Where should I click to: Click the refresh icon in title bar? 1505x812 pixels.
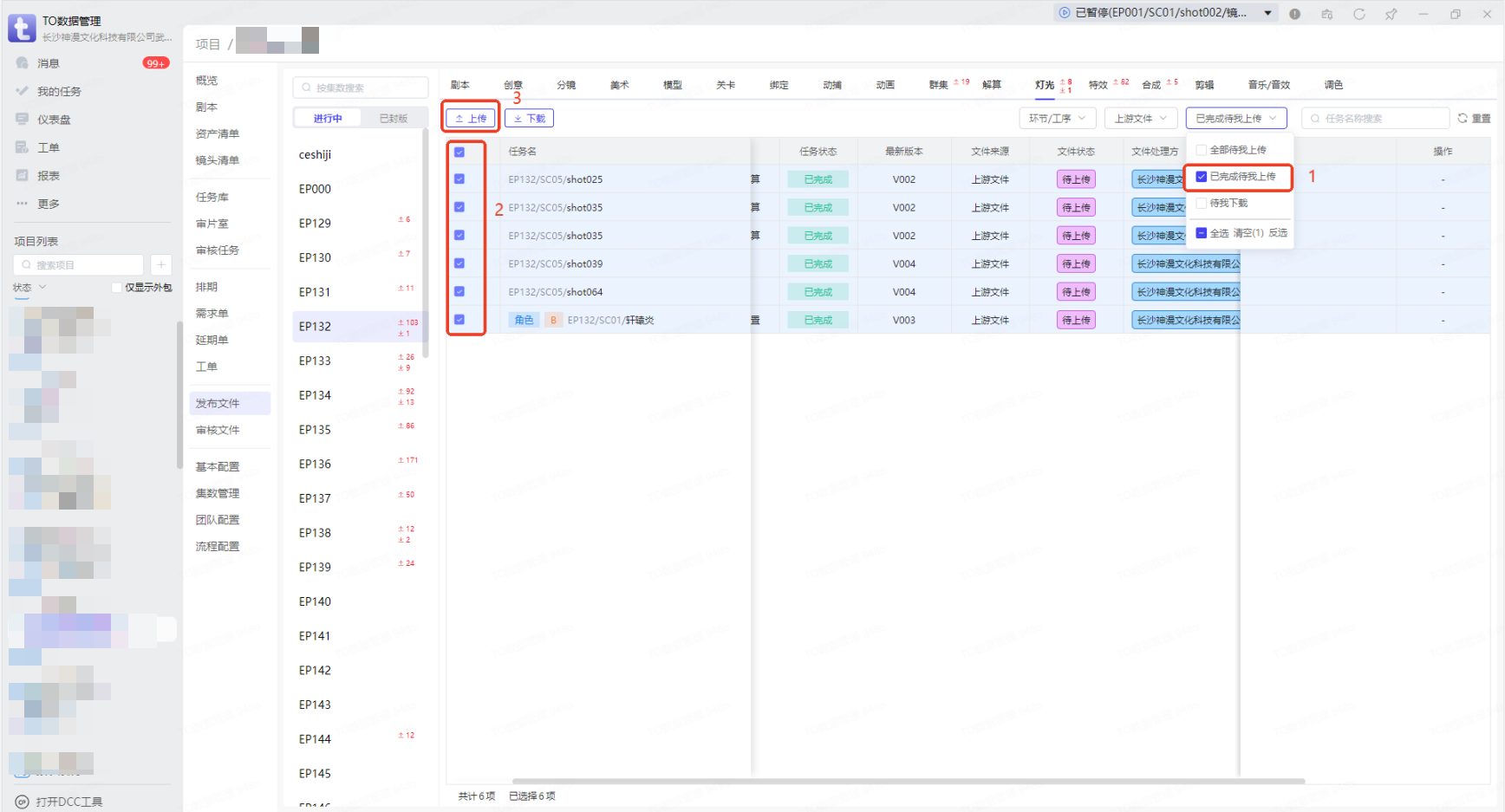click(x=1358, y=14)
